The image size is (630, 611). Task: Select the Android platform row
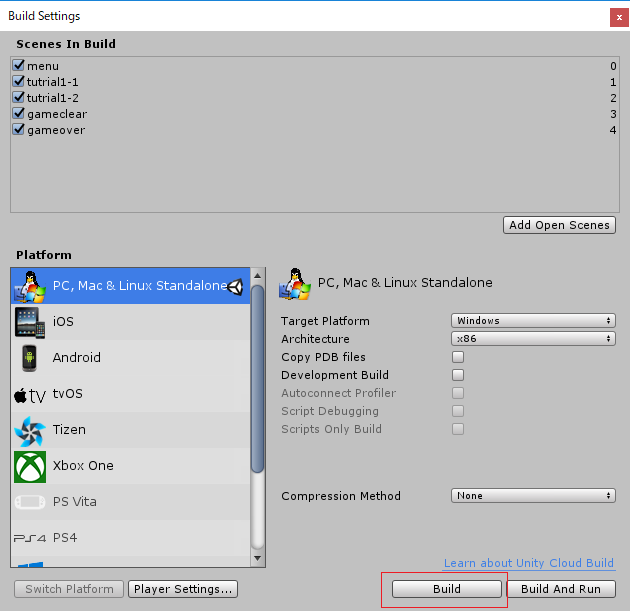click(131, 358)
